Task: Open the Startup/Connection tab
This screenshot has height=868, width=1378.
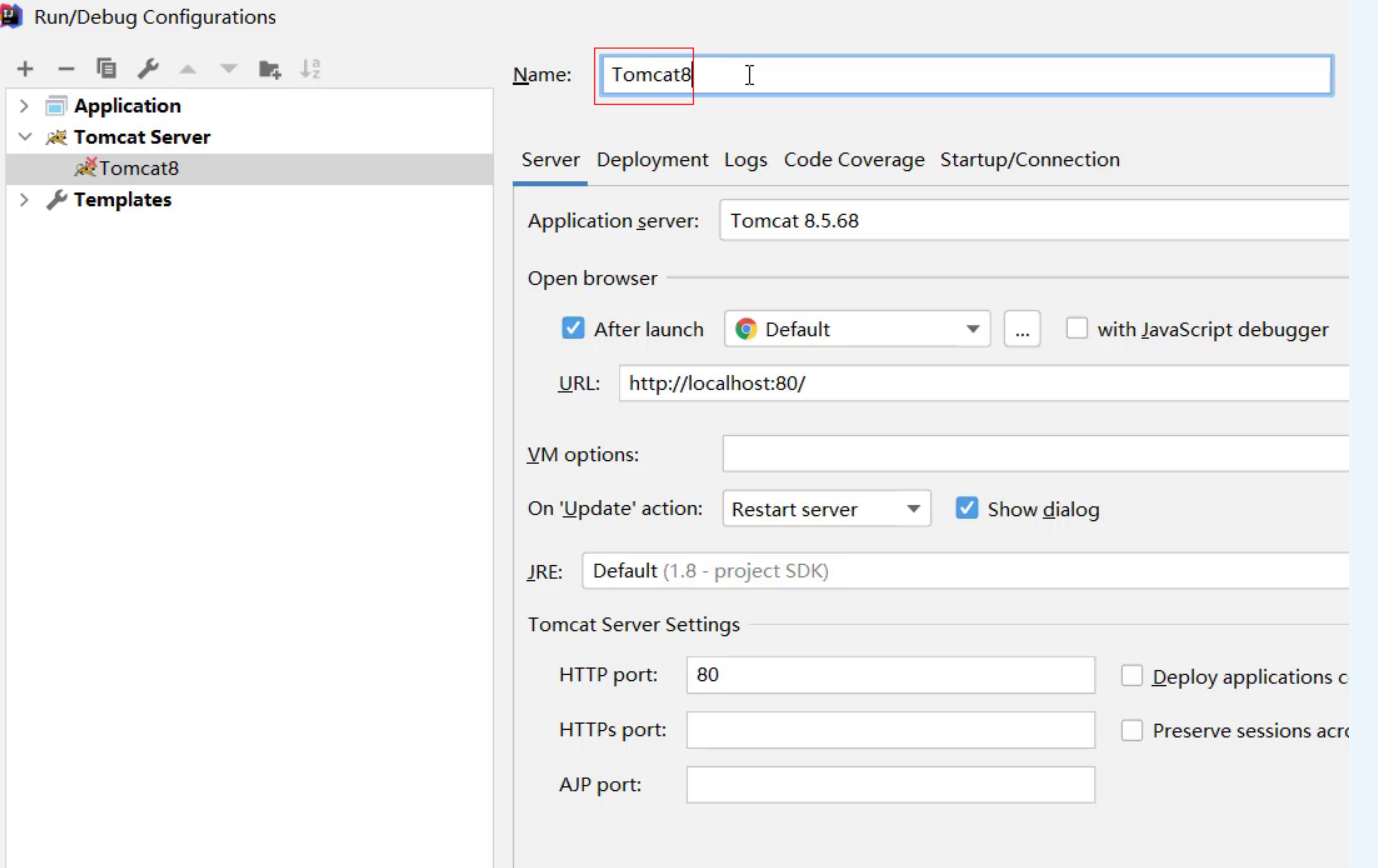Action: (1030, 160)
